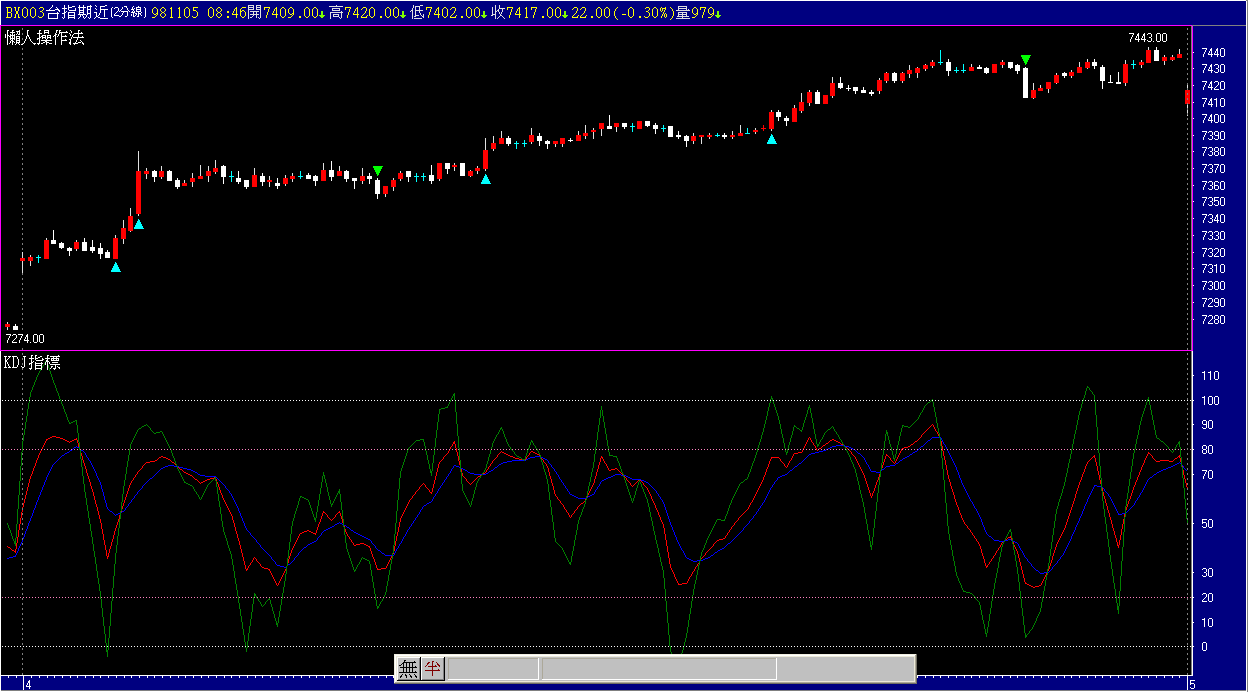Viewport: 1248px width, 692px height.
Task: Click the green sell arrow near 7370
Action: [x=377, y=171]
